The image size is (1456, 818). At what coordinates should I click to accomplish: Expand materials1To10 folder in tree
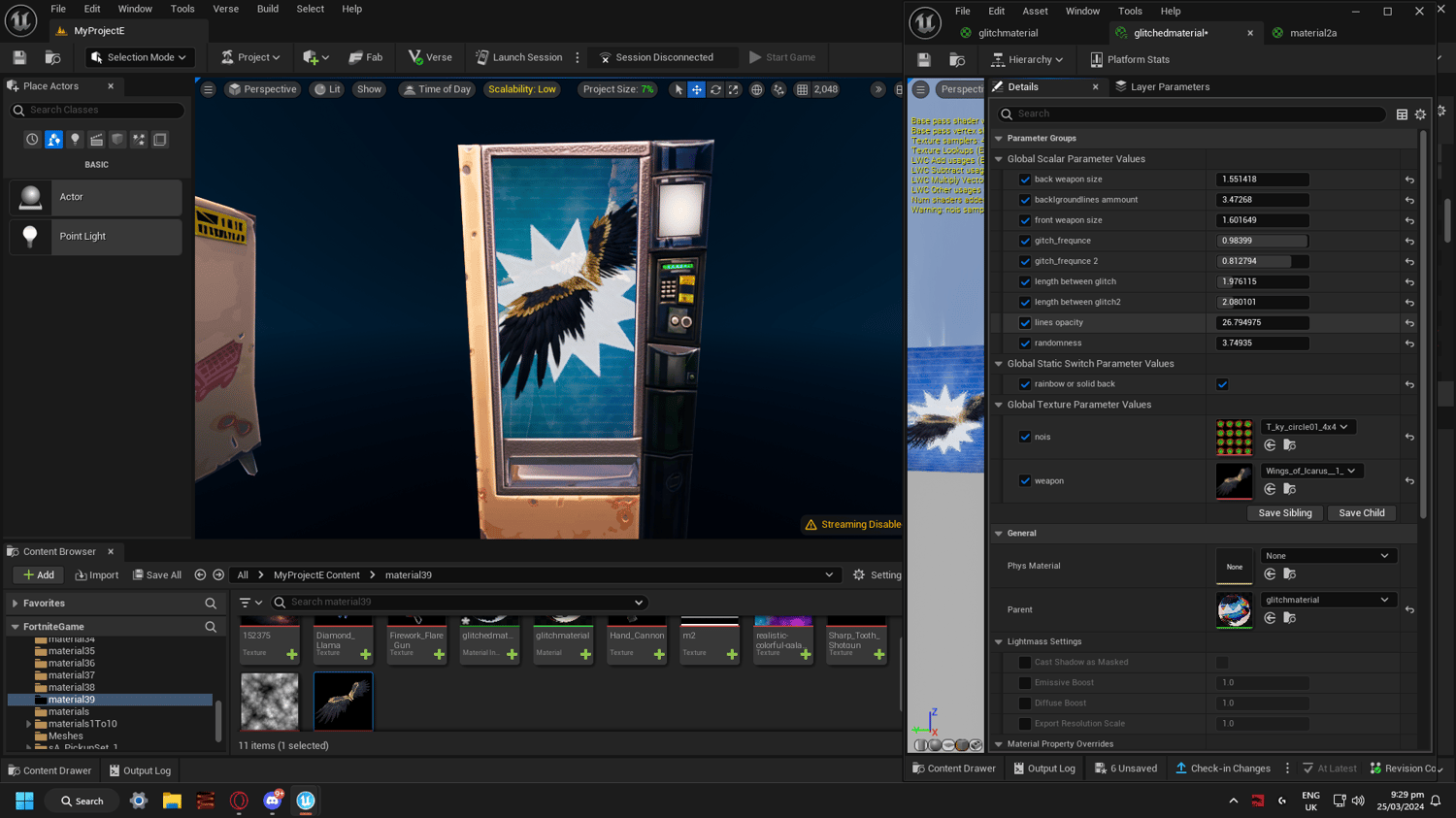pos(28,724)
